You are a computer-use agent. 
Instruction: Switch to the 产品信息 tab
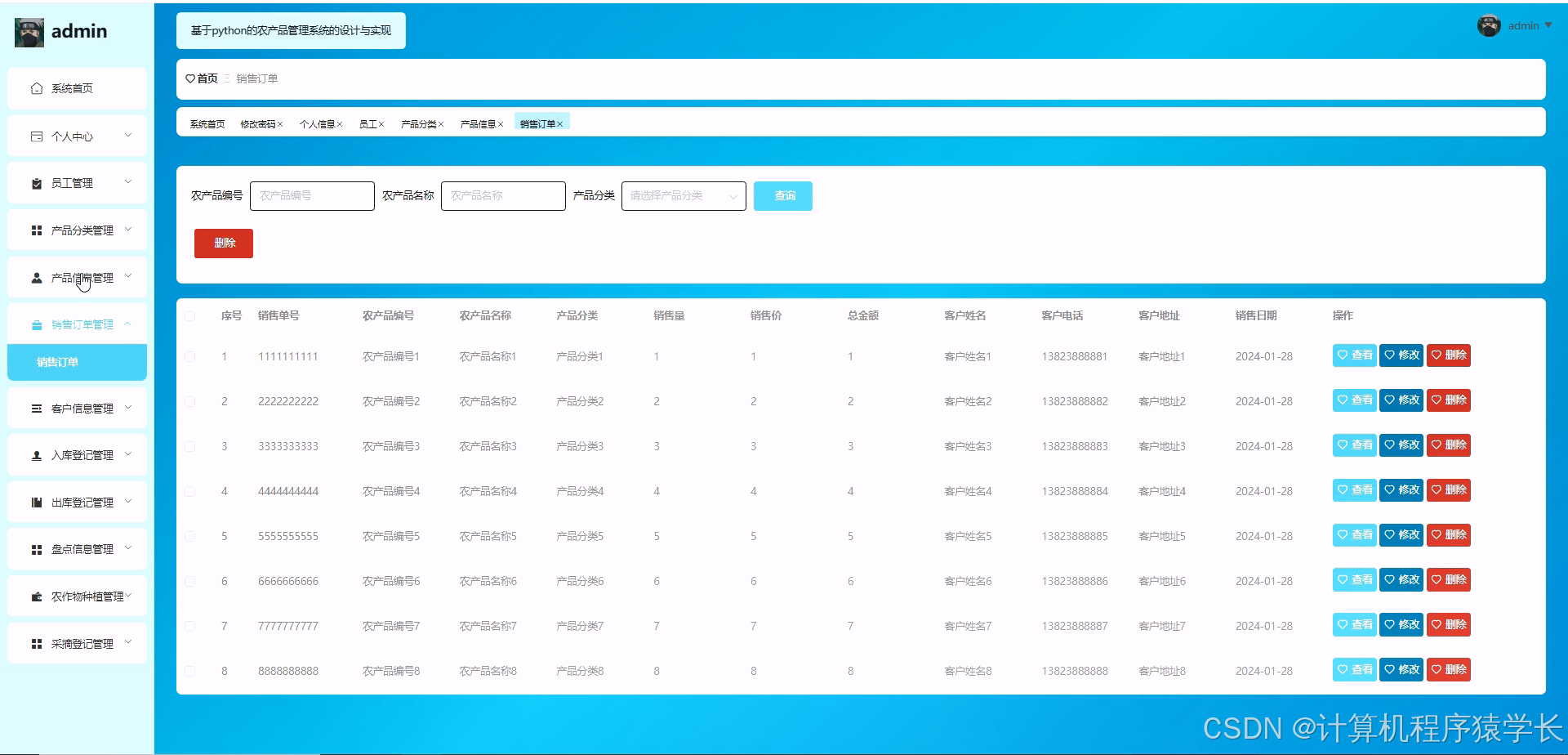point(479,124)
